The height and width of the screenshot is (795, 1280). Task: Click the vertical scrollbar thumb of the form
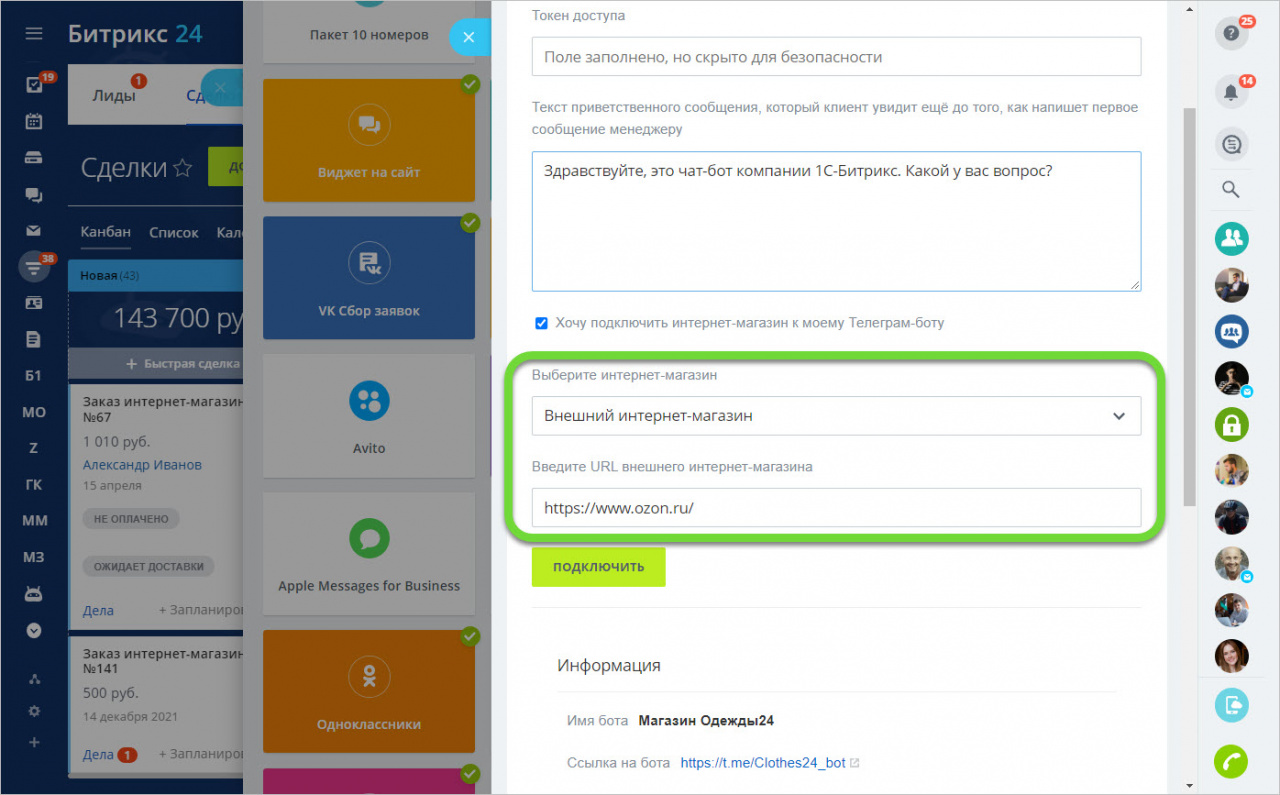[1189, 307]
